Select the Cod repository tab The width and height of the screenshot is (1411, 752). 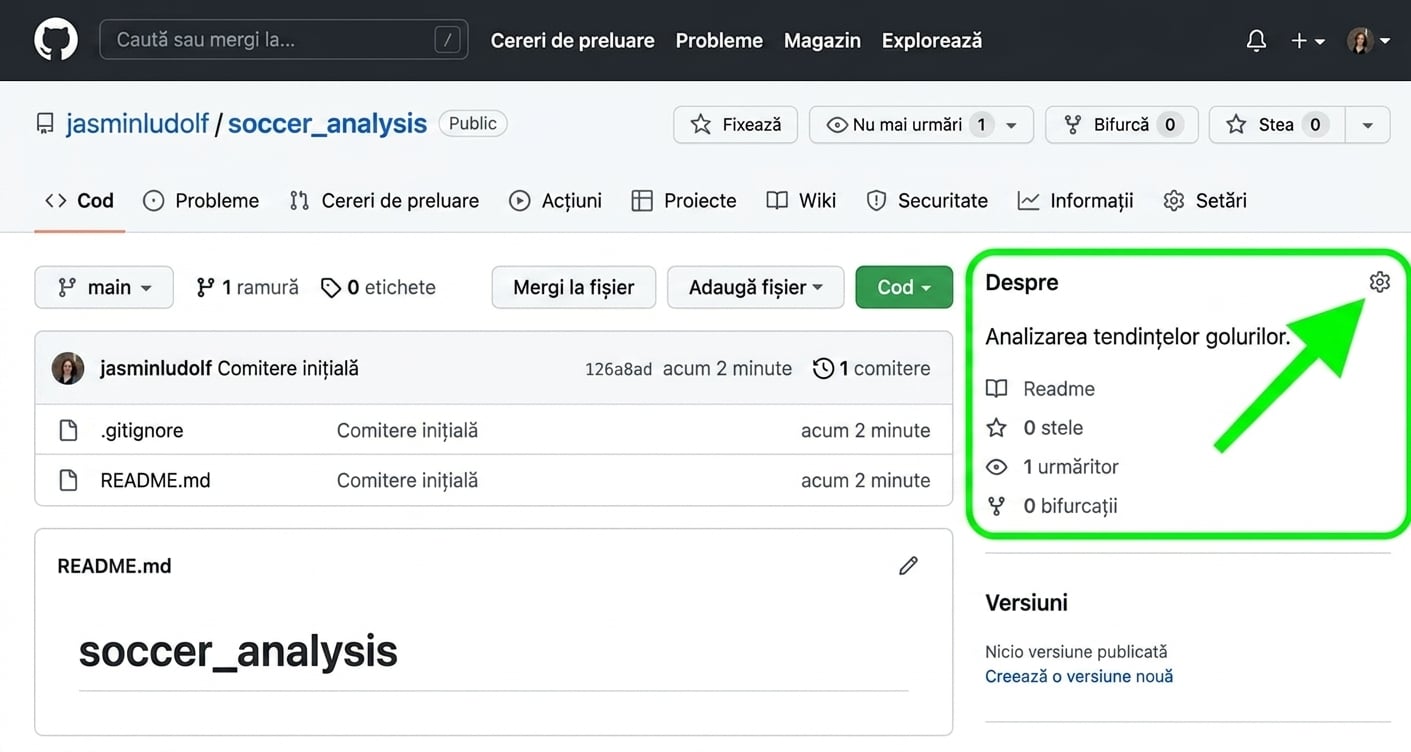[x=79, y=201]
